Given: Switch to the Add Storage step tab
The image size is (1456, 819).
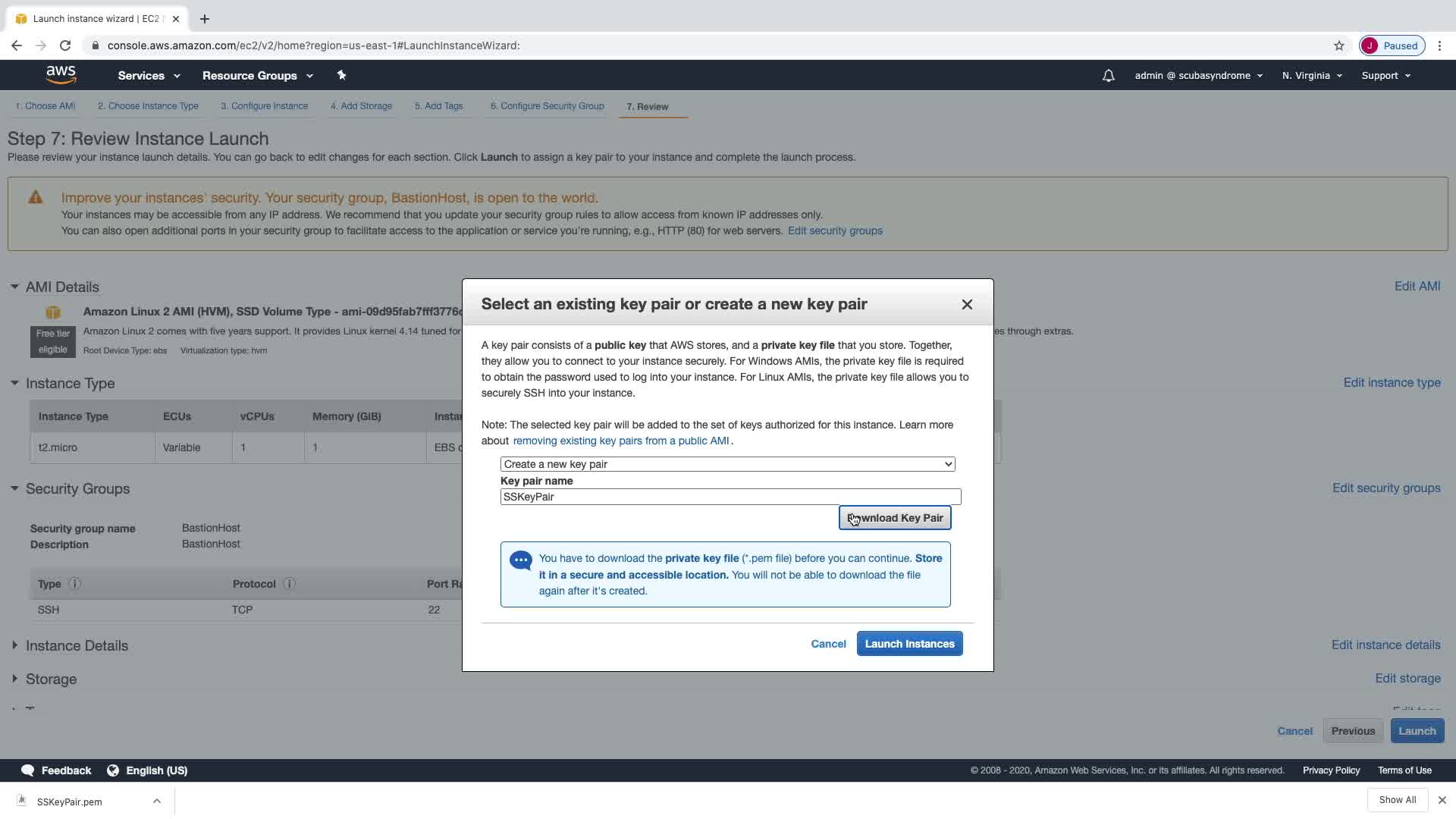Looking at the screenshot, I should (x=361, y=106).
